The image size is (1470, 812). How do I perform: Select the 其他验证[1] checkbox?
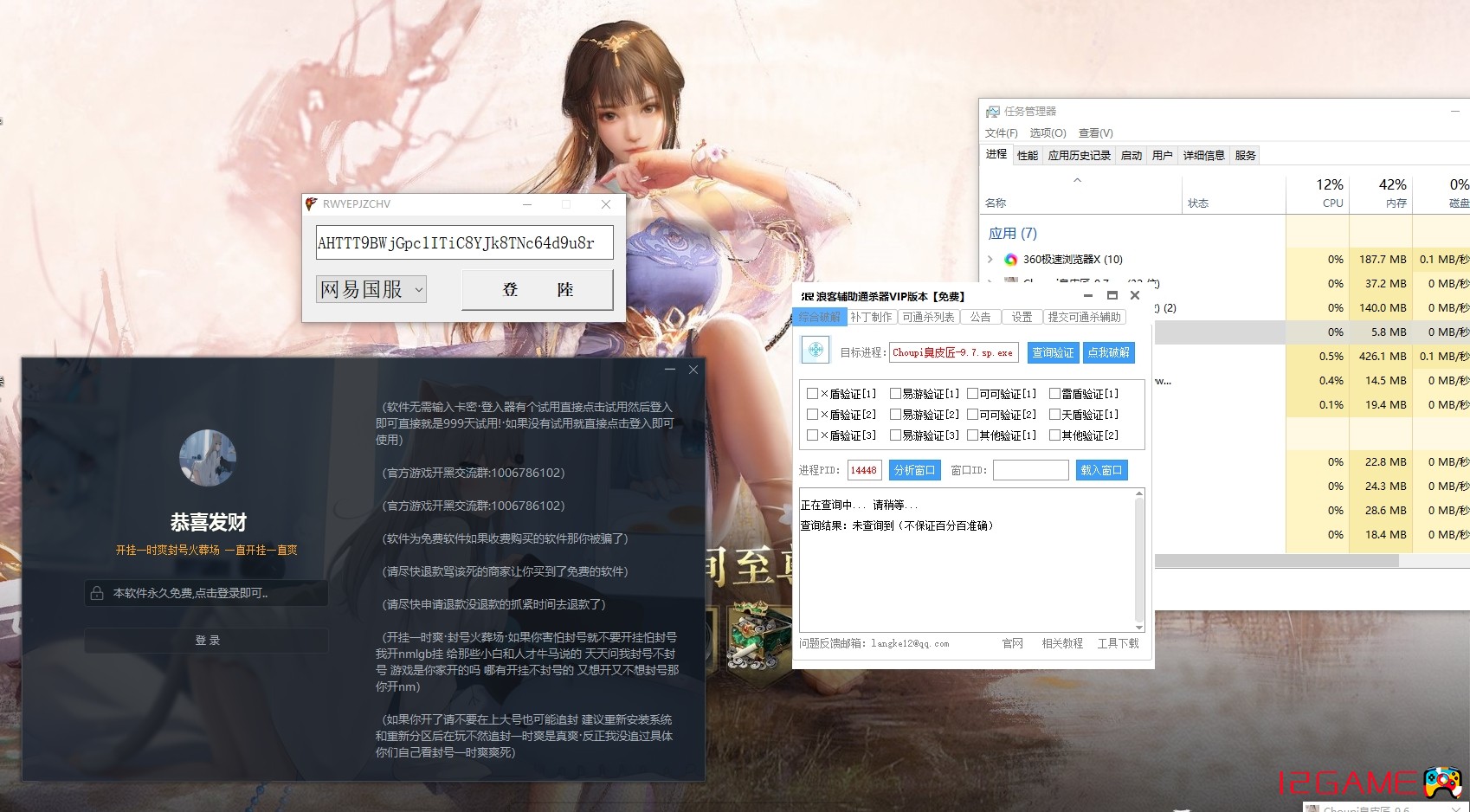(972, 435)
